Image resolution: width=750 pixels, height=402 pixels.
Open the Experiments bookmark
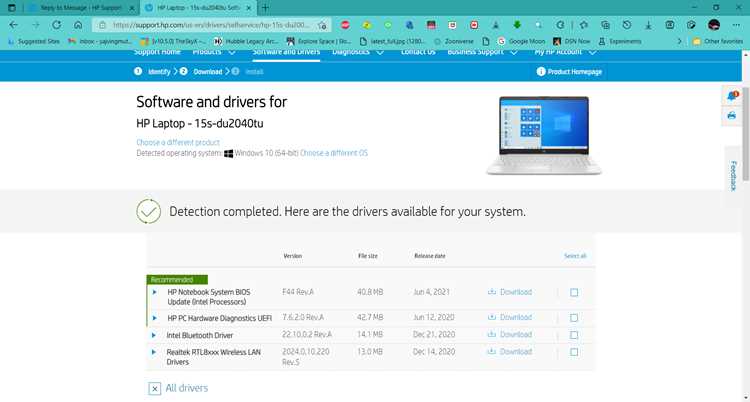[x=620, y=42]
